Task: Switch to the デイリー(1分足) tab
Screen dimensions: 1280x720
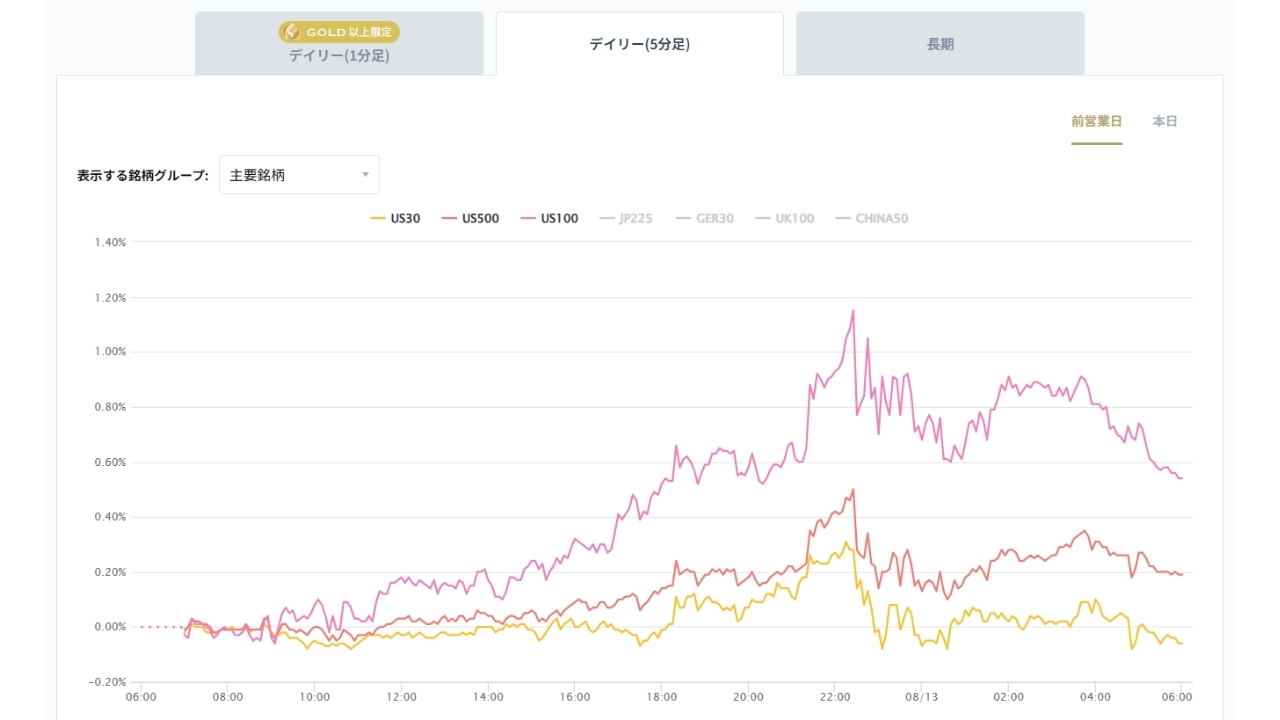Action: [339, 44]
